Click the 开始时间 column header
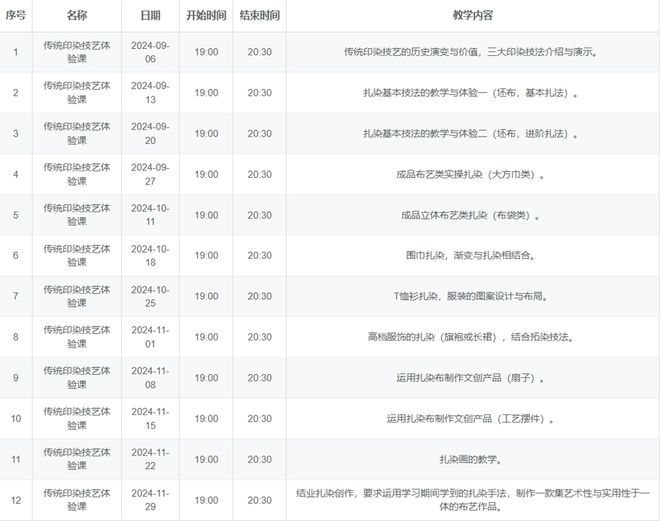Viewport: 660px width, 521px height. (206, 17)
